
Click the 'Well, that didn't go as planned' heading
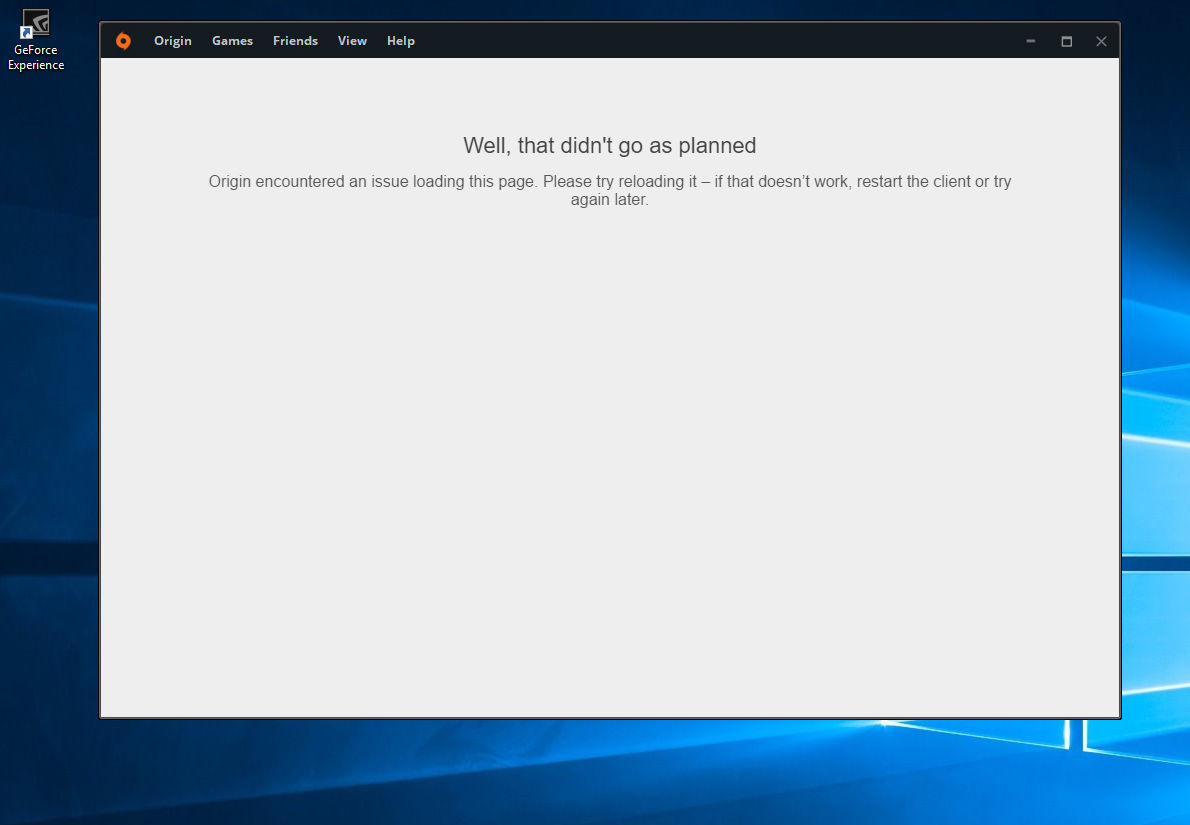pyautogui.click(x=609, y=146)
